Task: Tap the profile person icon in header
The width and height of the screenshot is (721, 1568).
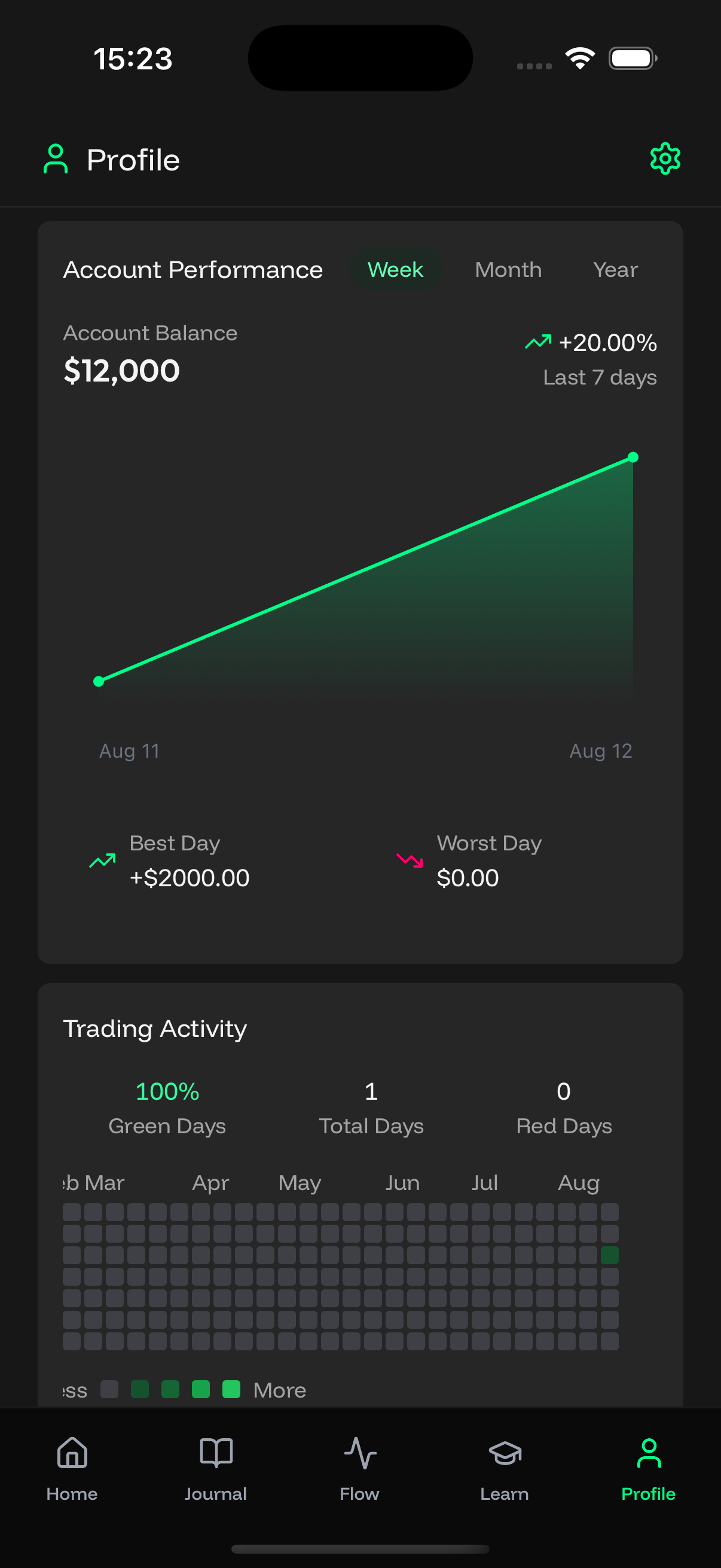Action: (56, 160)
